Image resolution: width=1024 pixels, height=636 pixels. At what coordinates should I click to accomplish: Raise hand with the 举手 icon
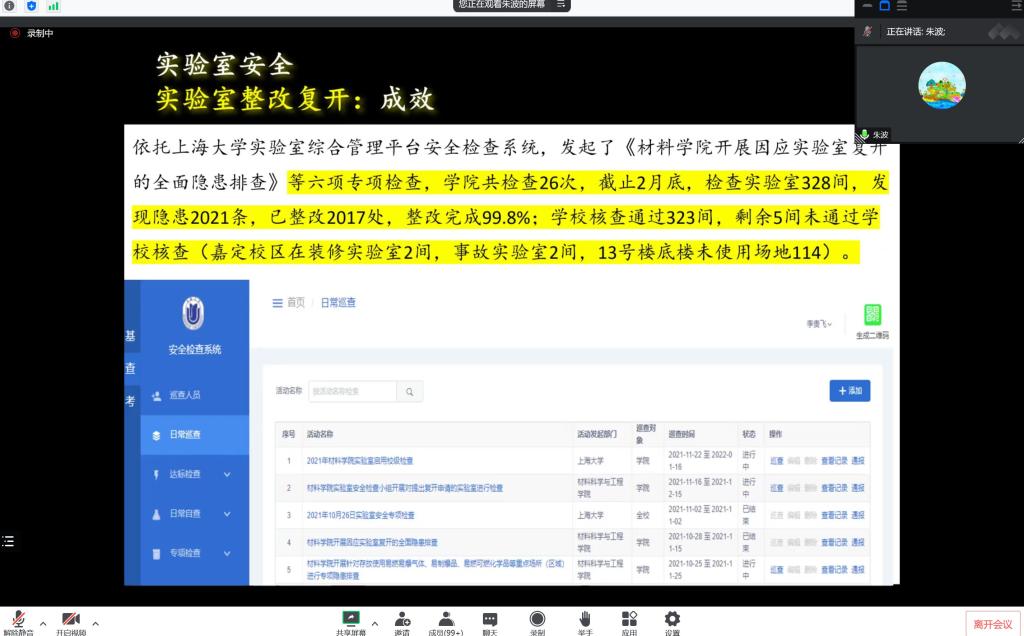tap(584, 620)
